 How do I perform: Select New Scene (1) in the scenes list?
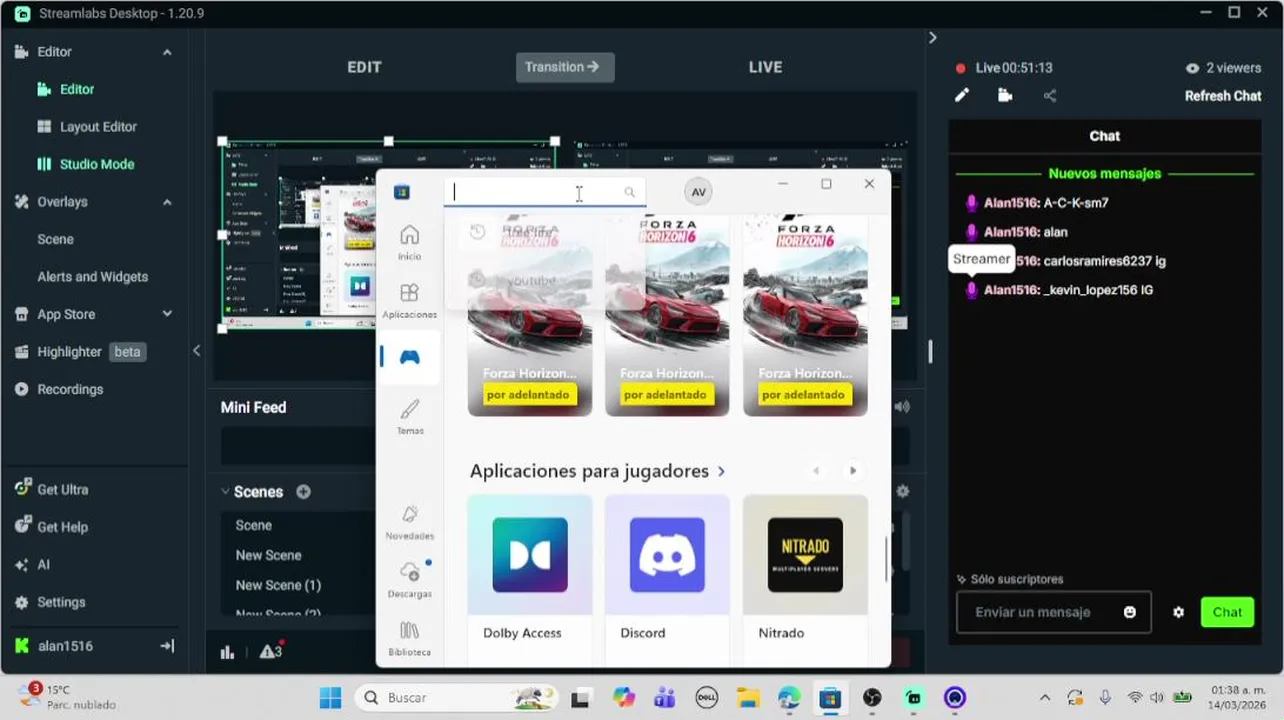coord(278,585)
